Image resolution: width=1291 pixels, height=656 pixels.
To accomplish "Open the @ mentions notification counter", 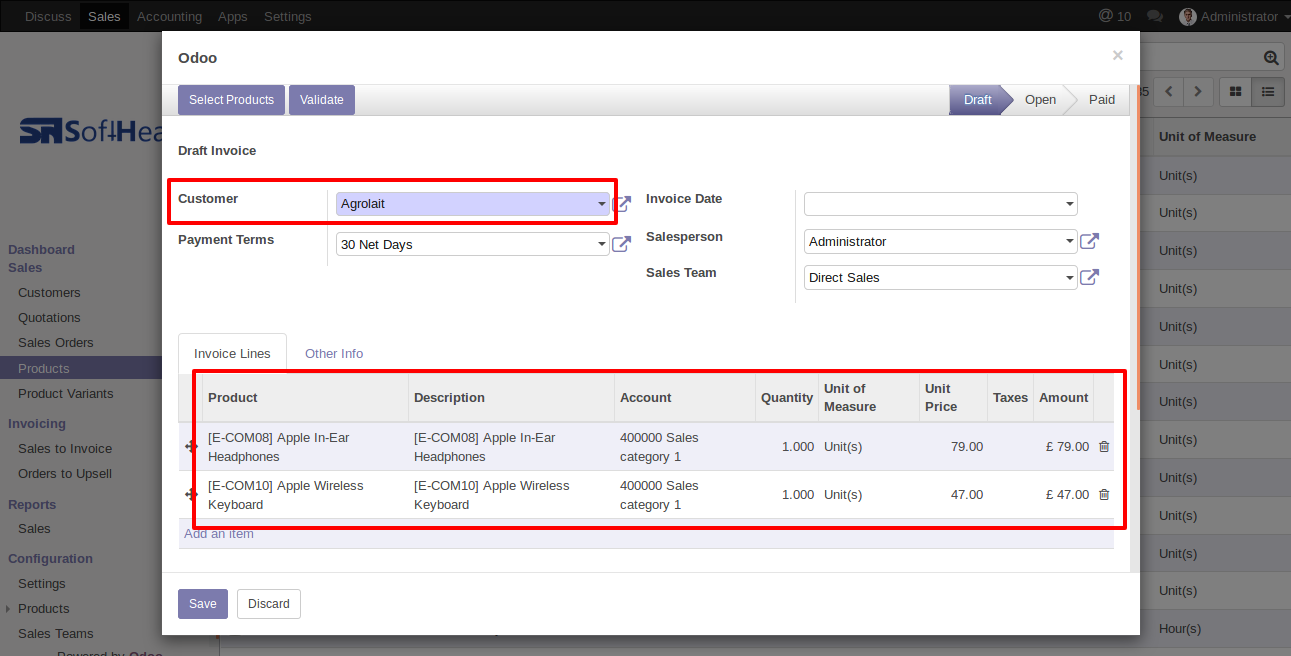I will pos(1115,16).
